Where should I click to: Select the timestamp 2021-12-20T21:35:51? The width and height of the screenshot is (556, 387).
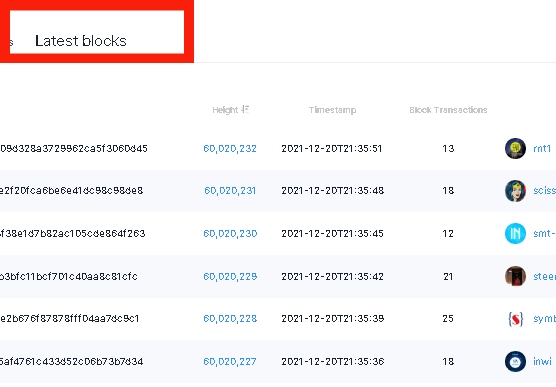tap(332, 148)
